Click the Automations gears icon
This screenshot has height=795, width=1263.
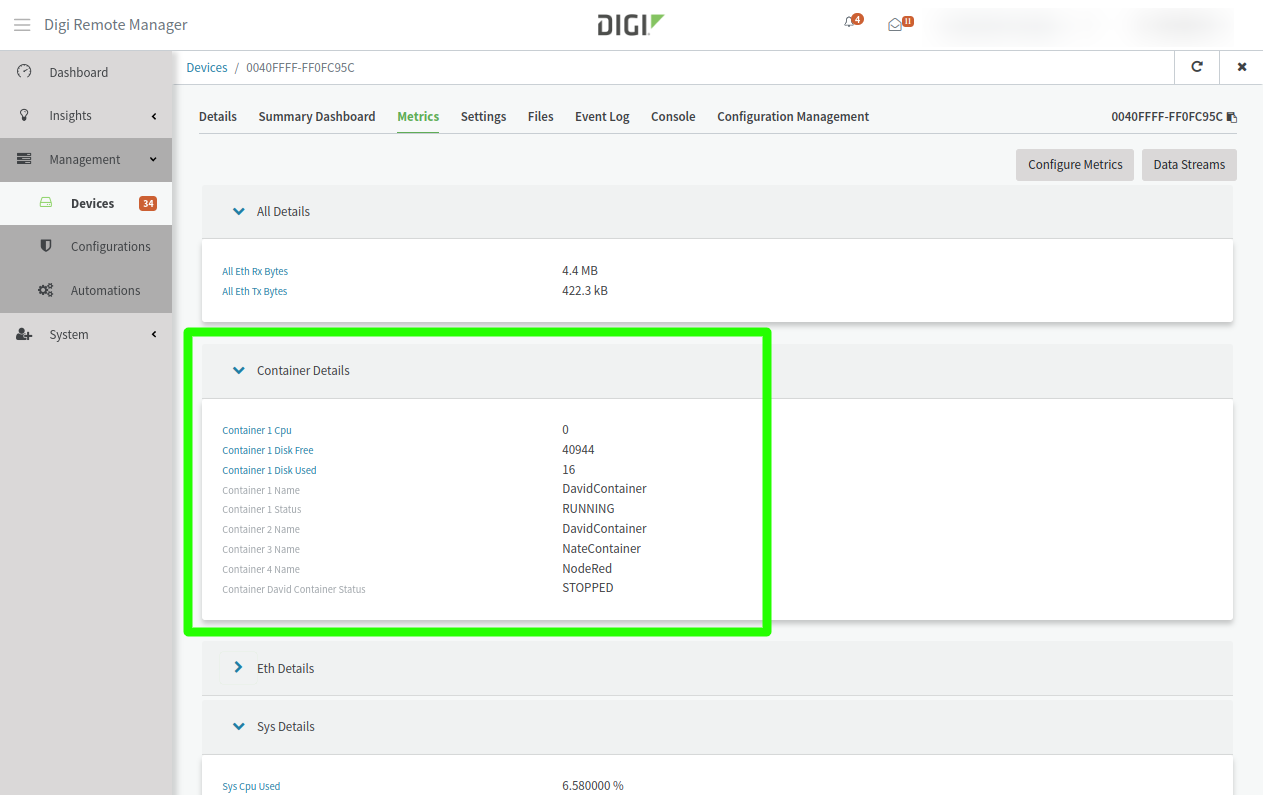click(46, 290)
